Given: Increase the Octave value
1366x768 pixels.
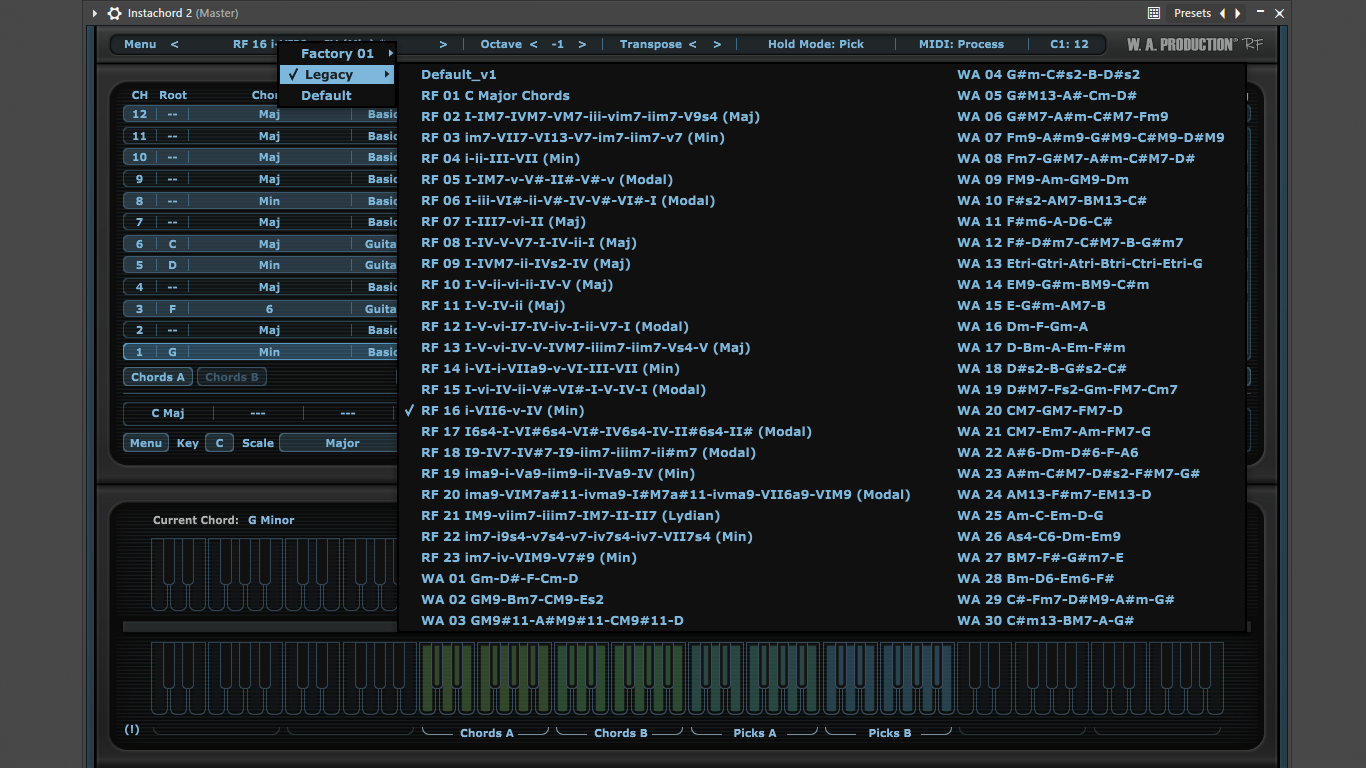Looking at the screenshot, I should click(582, 44).
